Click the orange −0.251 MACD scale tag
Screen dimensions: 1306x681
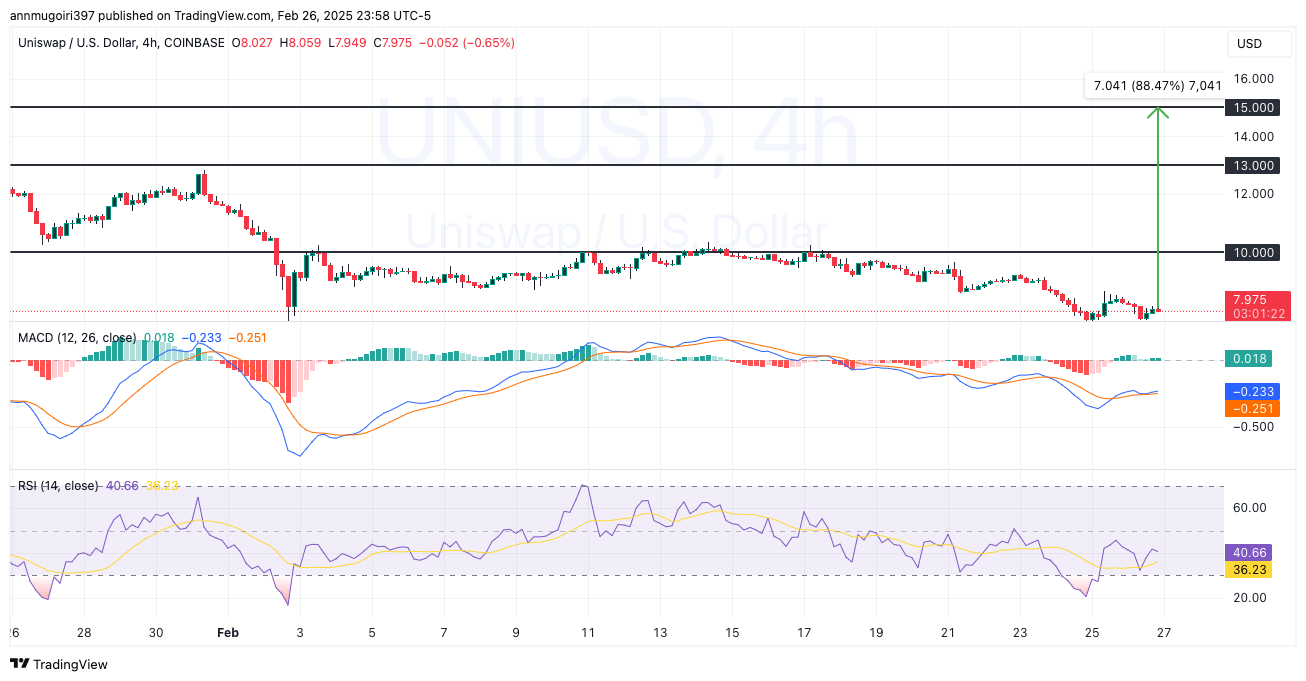point(1254,408)
